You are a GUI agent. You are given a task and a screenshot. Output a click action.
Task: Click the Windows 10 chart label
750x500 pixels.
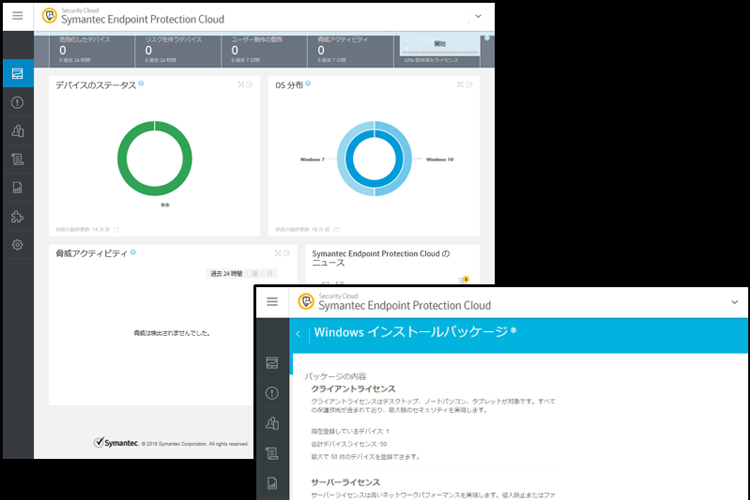pos(440,159)
